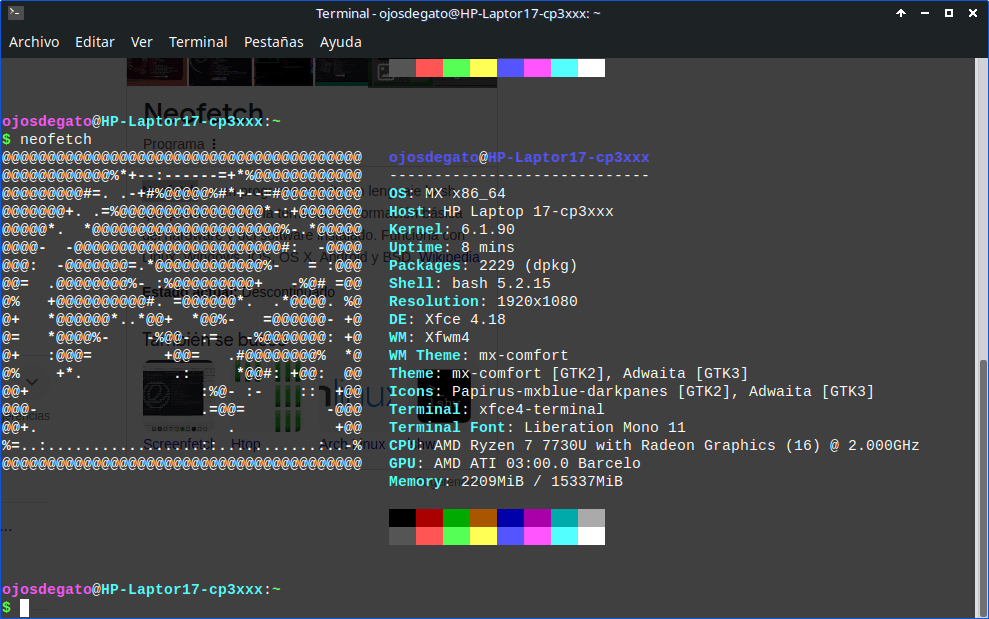Image resolution: width=989 pixels, height=619 pixels.
Task: Click the 'Memory: 2209MiB / 15337MiB' line
Action: pos(506,481)
